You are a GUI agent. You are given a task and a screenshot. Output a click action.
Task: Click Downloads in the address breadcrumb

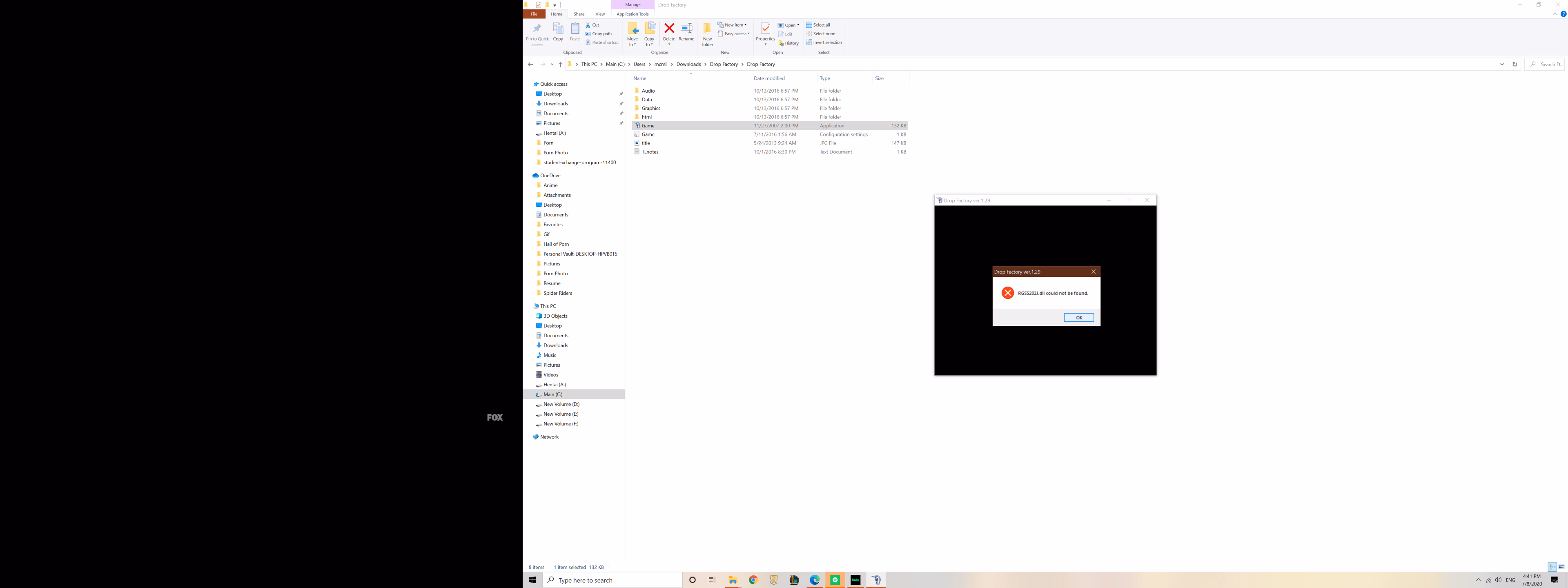pos(688,64)
